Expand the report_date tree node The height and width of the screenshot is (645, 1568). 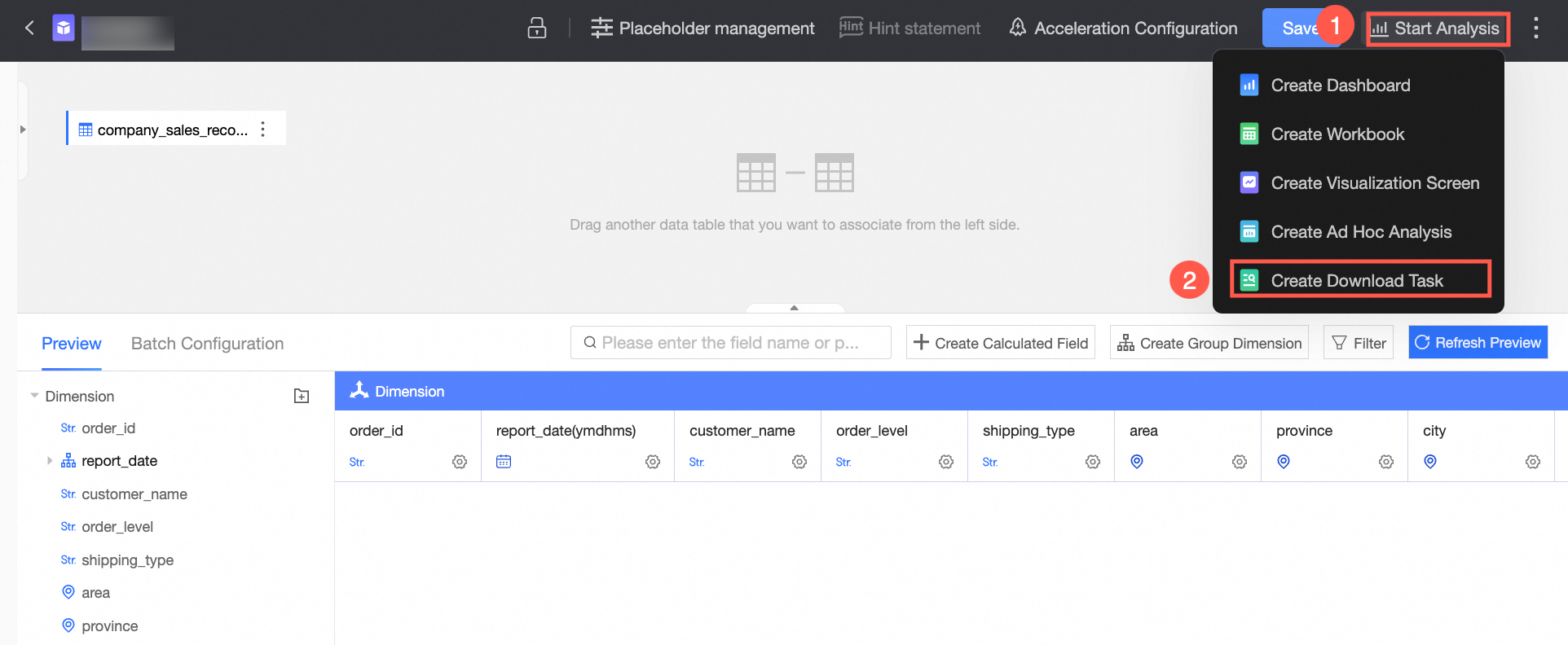click(x=50, y=461)
